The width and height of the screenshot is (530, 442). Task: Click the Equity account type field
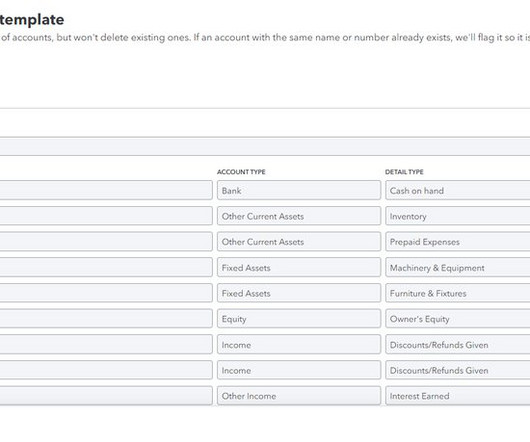(x=299, y=319)
